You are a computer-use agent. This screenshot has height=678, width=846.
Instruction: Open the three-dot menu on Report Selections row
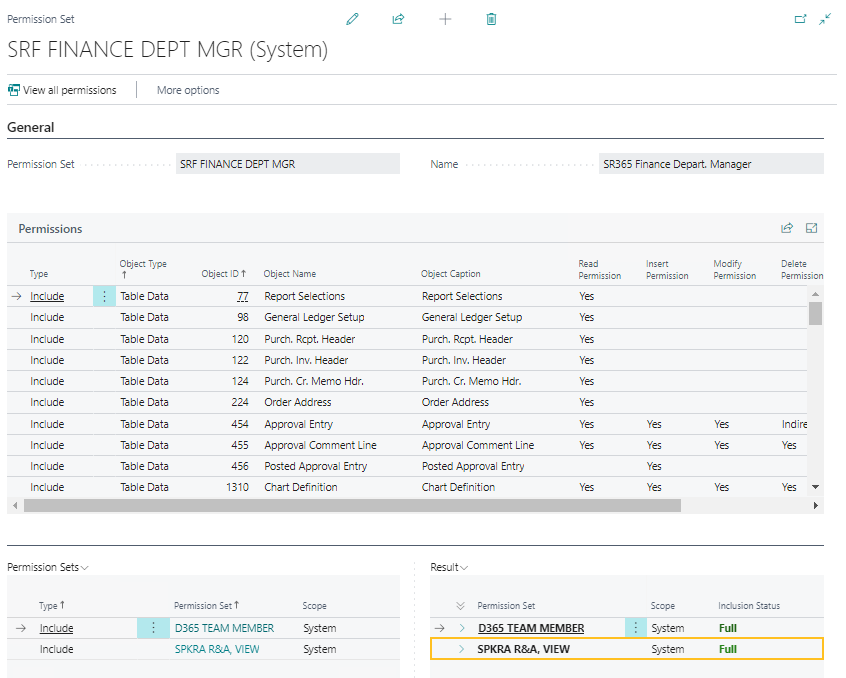103,295
